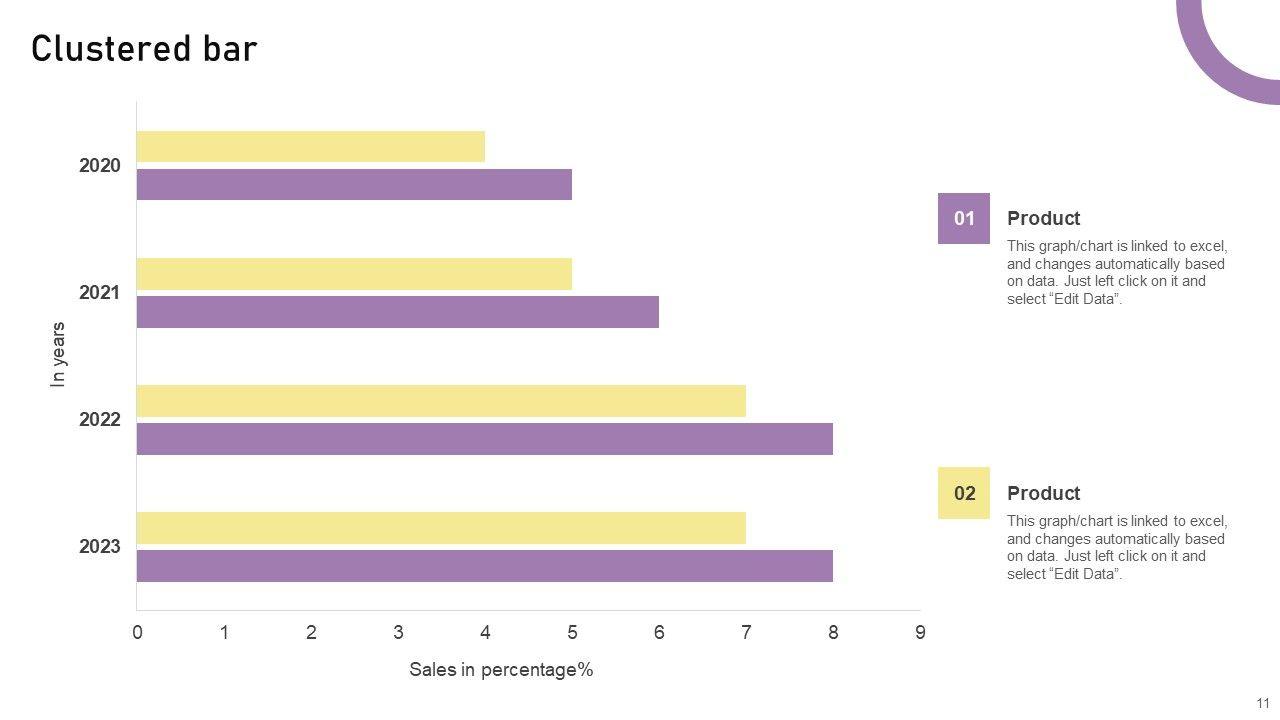Select the yellow bar for 2023
This screenshot has height=720, width=1280.
(441, 528)
